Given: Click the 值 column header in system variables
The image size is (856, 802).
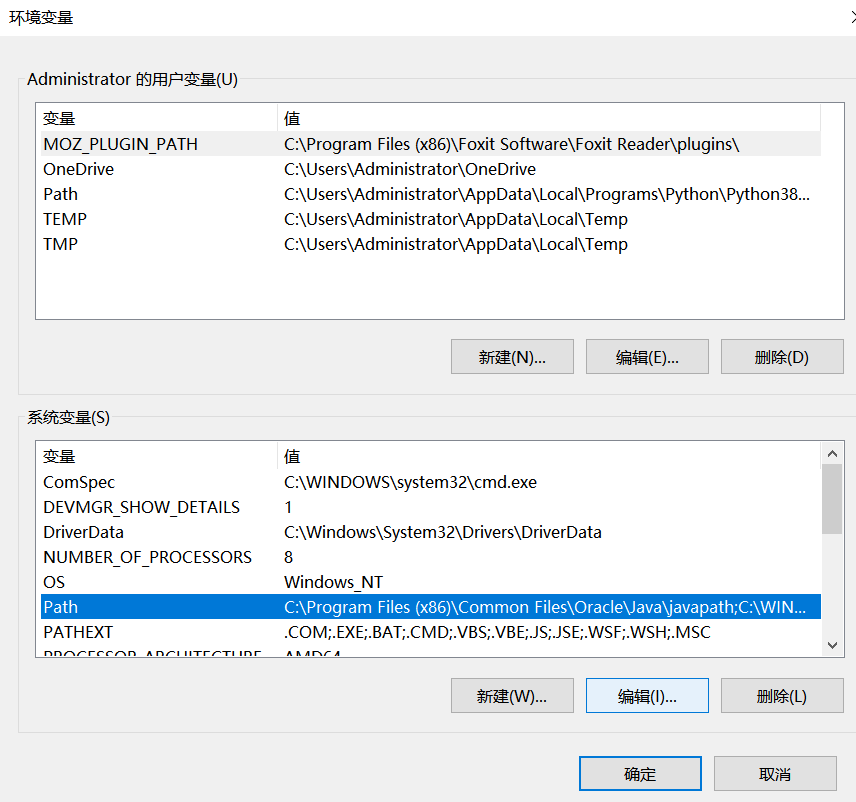Looking at the screenshot, I should click(549, 456).
